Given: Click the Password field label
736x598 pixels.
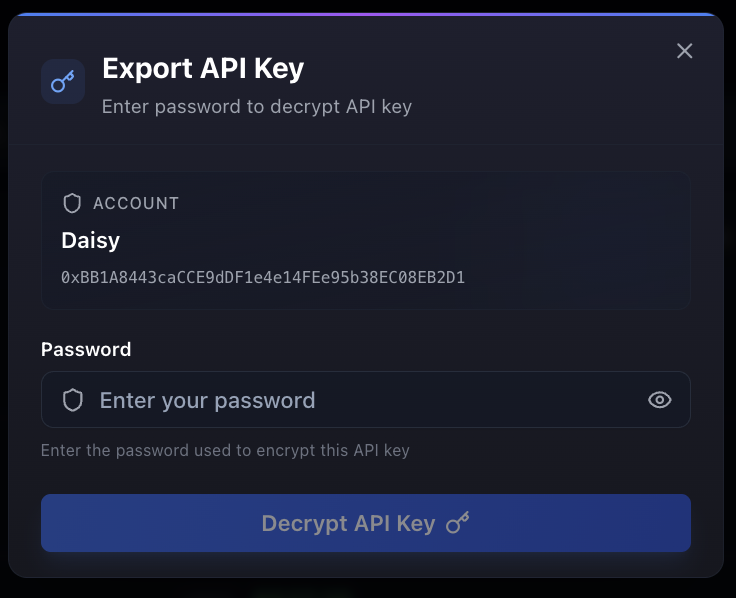Looking at the screenshot, I should pyautogui.click(x=86, y=349).
